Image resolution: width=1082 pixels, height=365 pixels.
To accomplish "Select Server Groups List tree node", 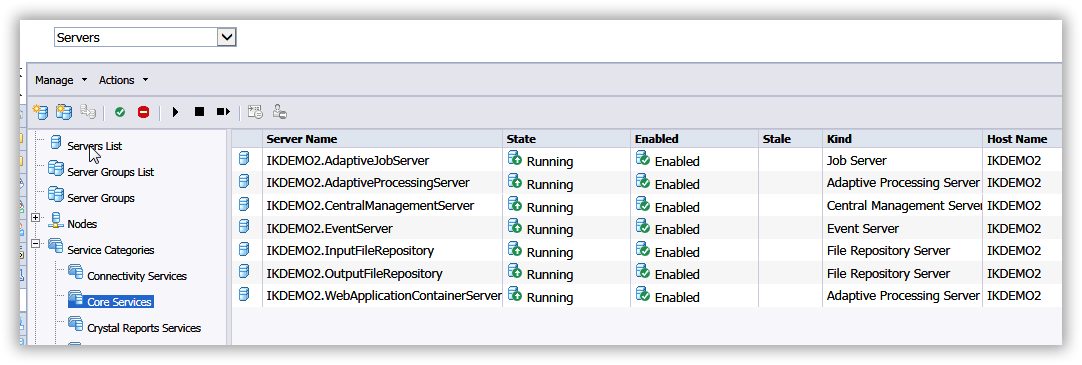I will 110,172.
